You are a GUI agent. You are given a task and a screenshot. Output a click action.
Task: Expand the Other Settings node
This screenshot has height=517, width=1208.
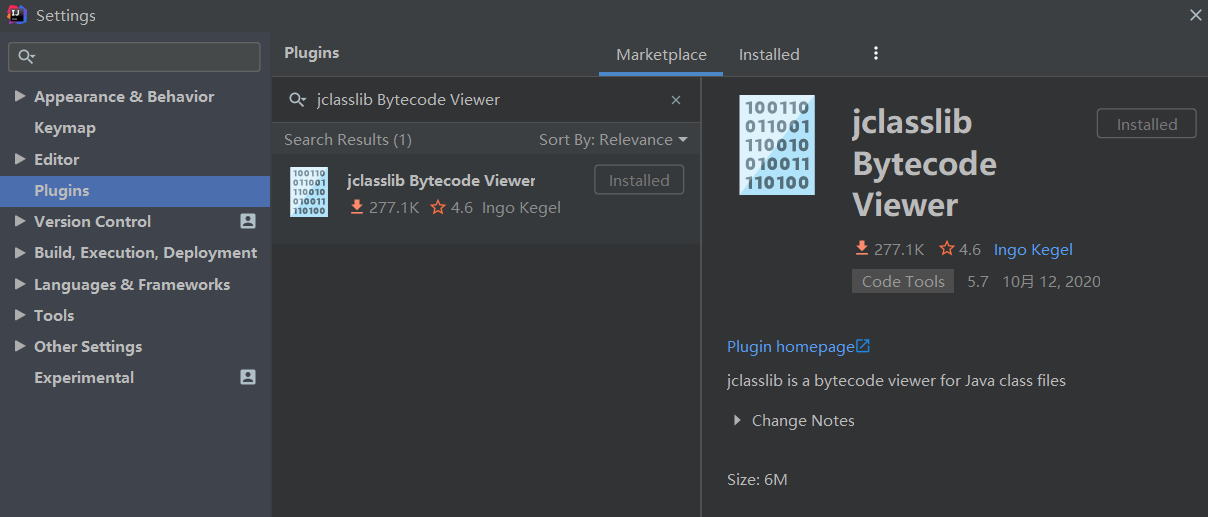tap(20, 346)
